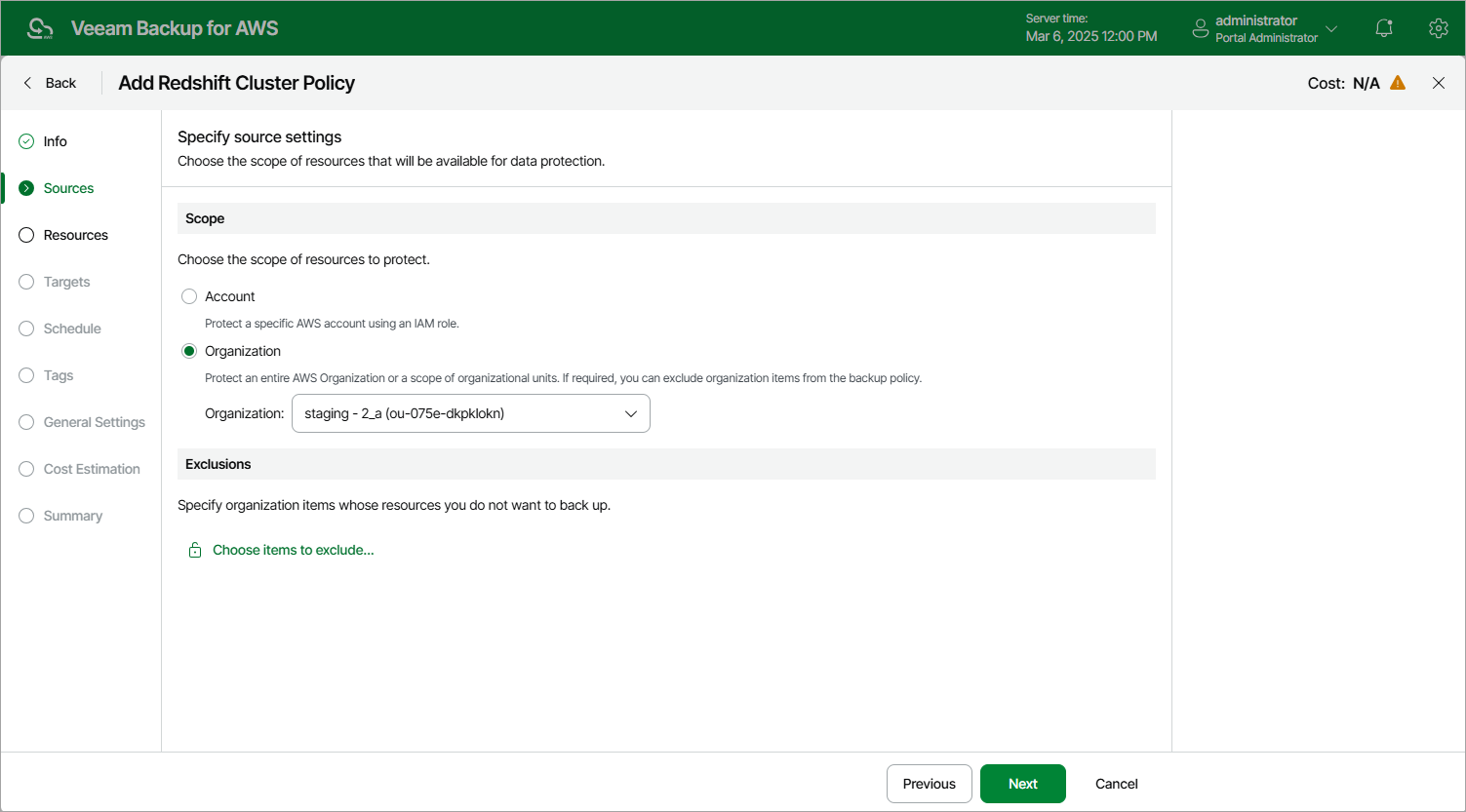
Task: Select the Account scope radio button
Action: (189, 296)
